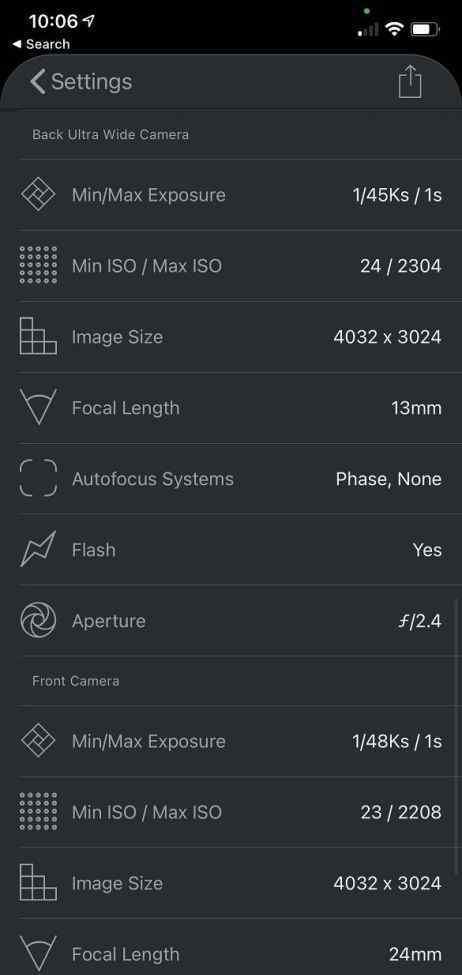462x975 pixels.
Task: Tap the share icon in header
Action: (x=410, y=83)
